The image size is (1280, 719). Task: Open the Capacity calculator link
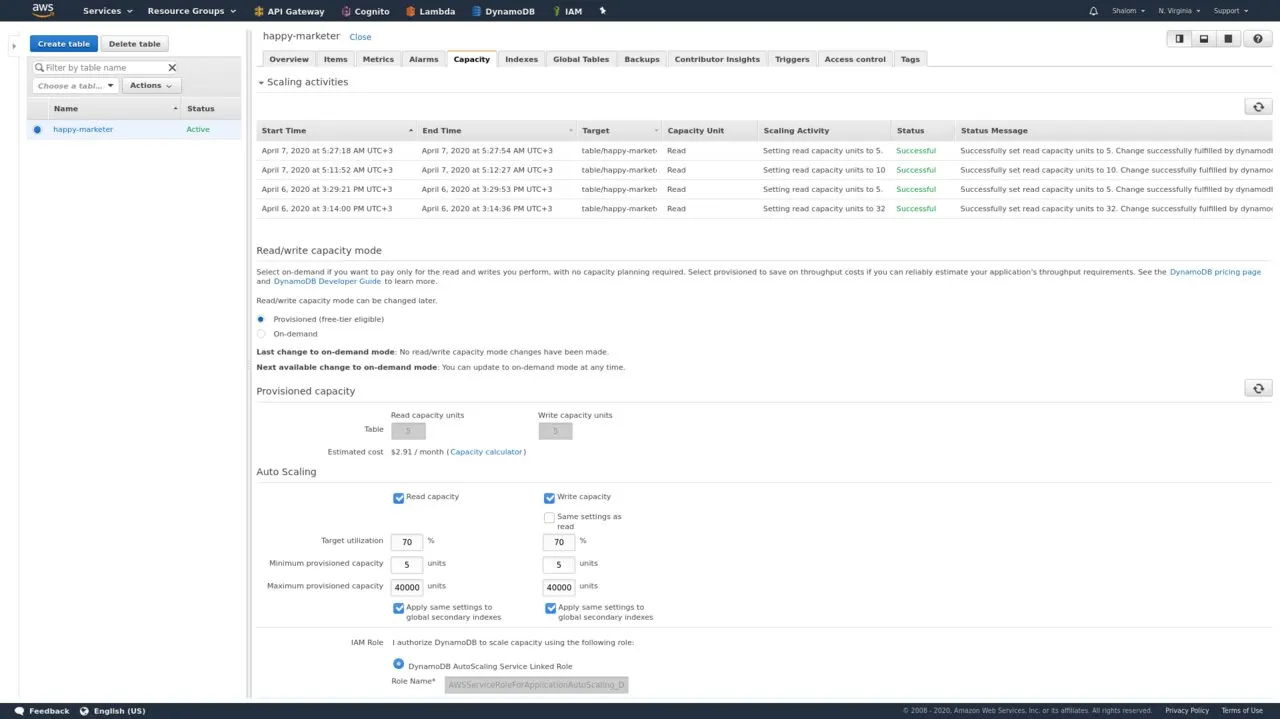486,452
